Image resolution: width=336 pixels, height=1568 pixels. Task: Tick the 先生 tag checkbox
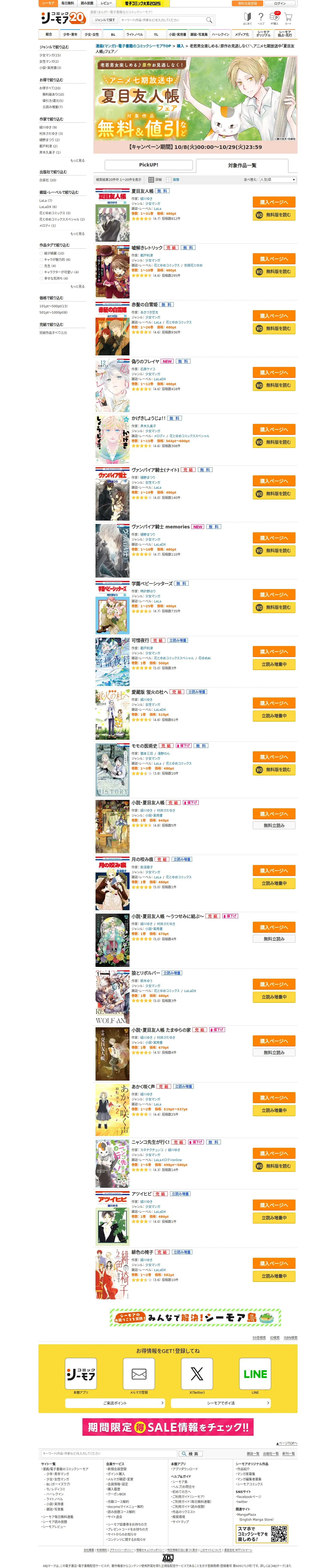(41, 266)
